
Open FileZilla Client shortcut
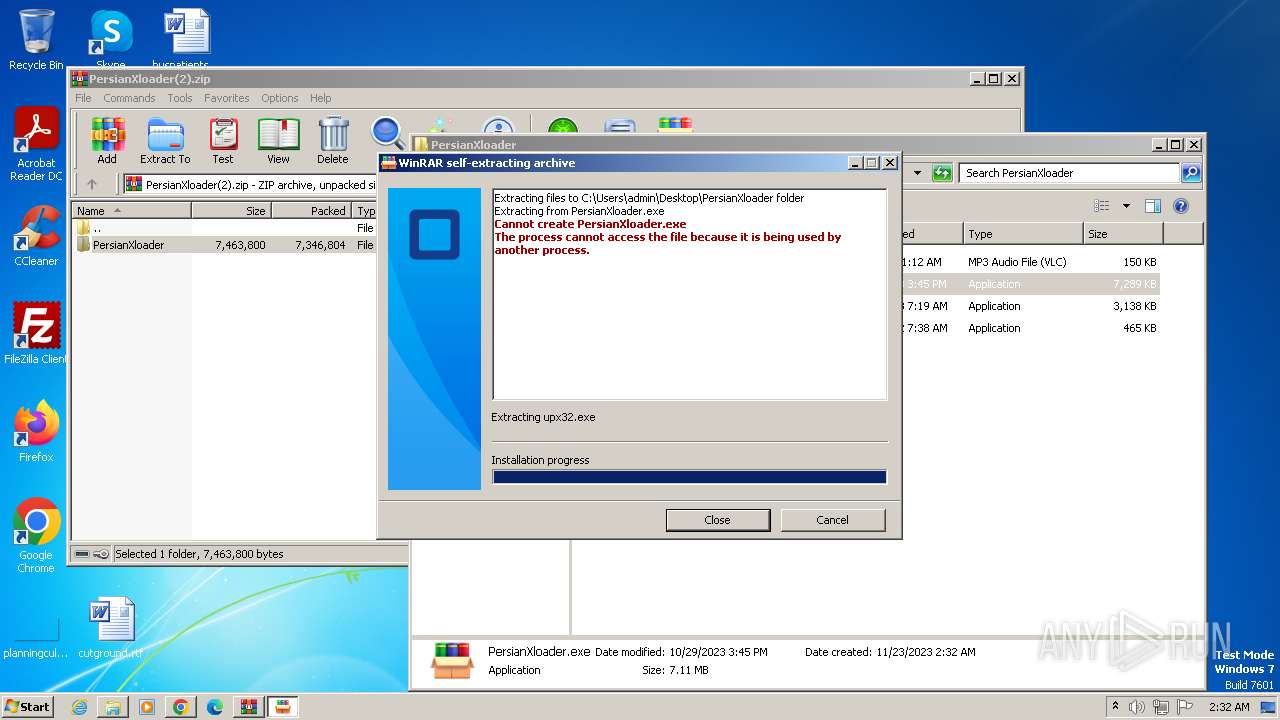click(36, 333)
